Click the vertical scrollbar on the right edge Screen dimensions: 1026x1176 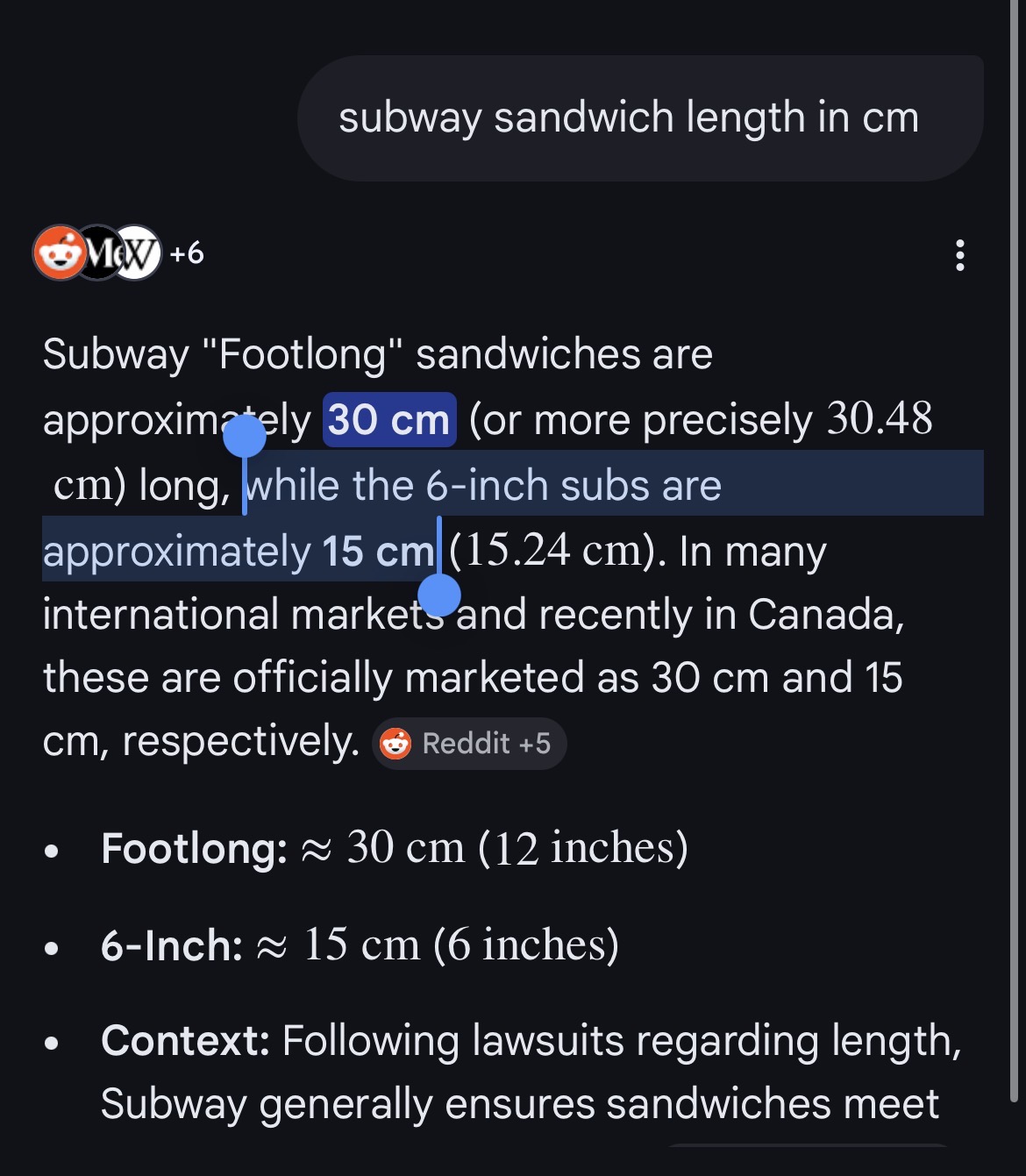click(1014, 561)
